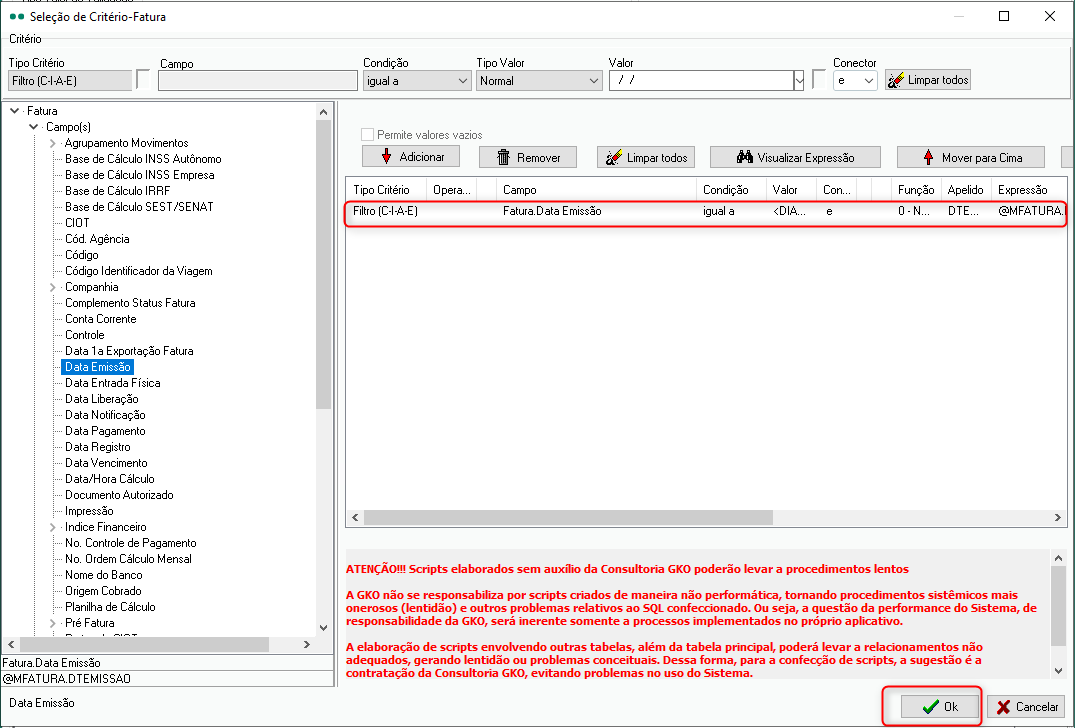Click the Visualizar Expressão button
Image resolution: width=1075 pixels, height=728 pixels.
[x=795, y=157]
